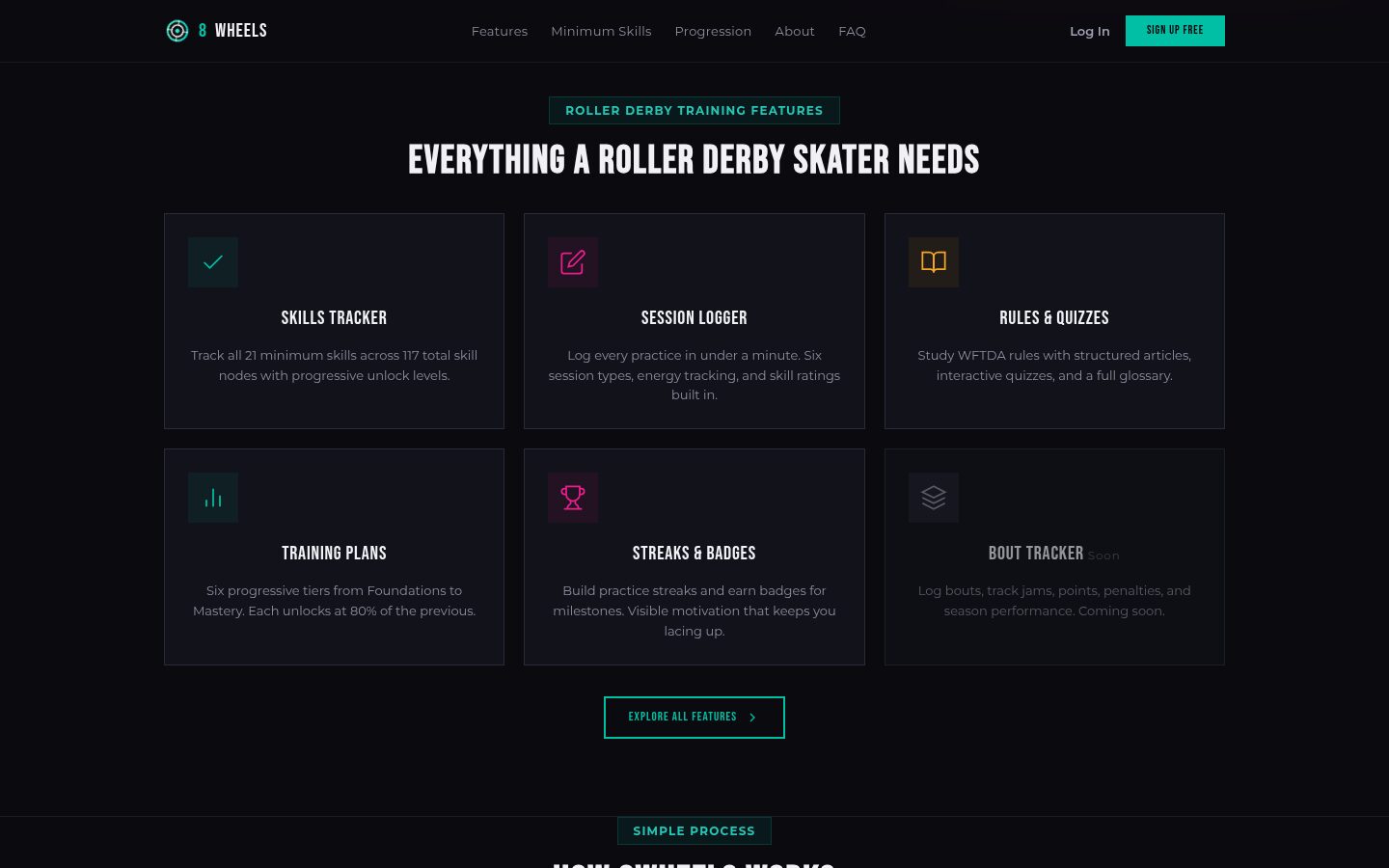Screen dimensions: 1389x868
Task: Click the Session Logger pencil icon
Action: click(573, 262)
